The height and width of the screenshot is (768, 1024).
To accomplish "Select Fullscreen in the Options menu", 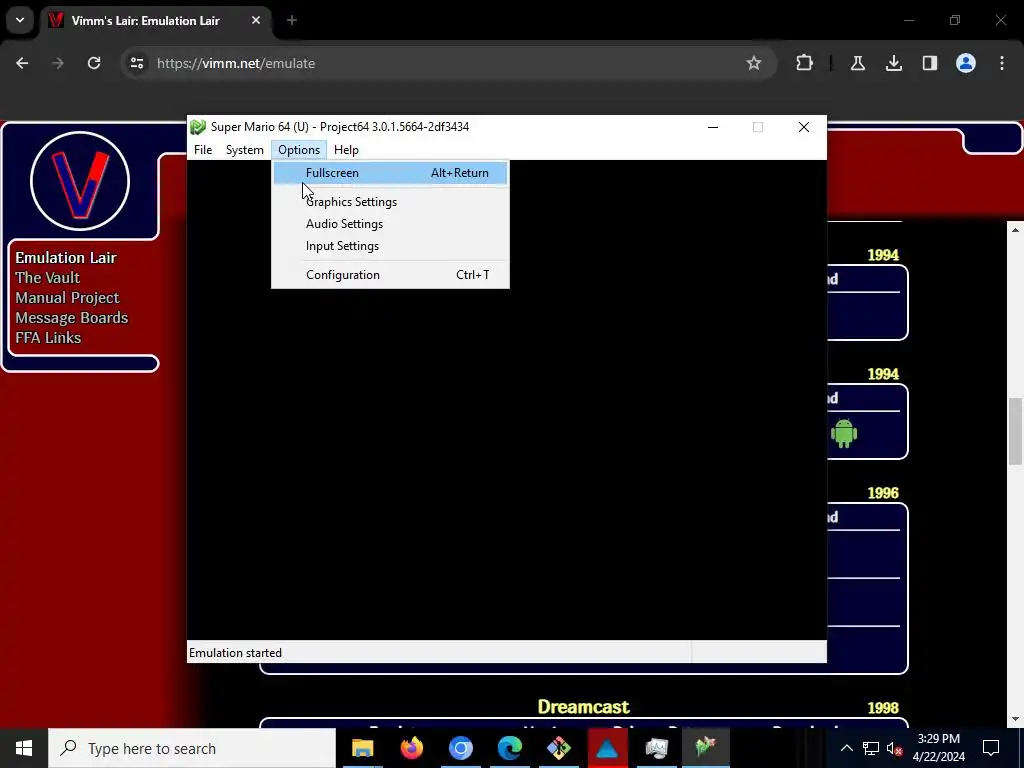I will pos(390,173).
